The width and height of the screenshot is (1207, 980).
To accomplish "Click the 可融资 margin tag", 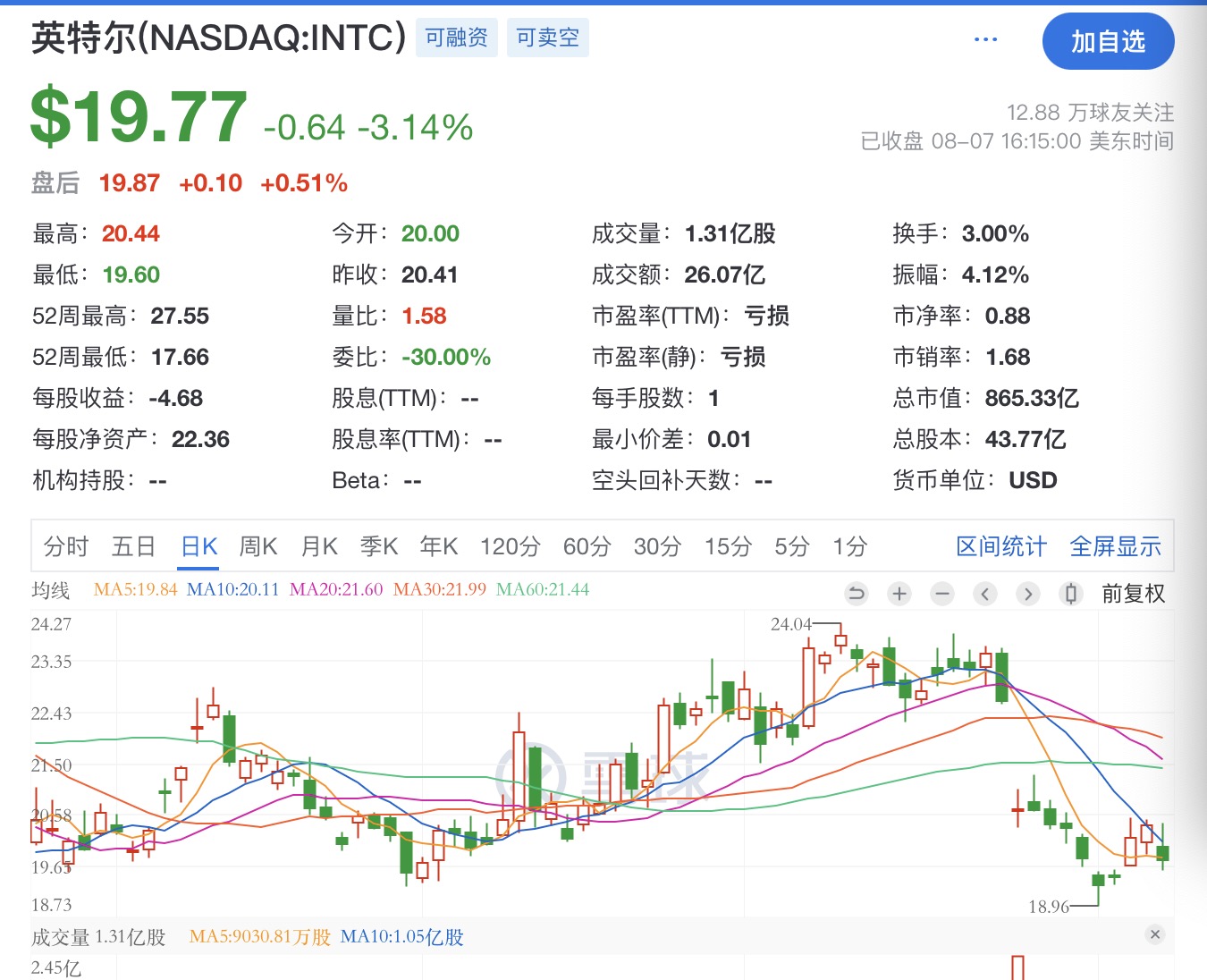I will click(x=456, y=38).
